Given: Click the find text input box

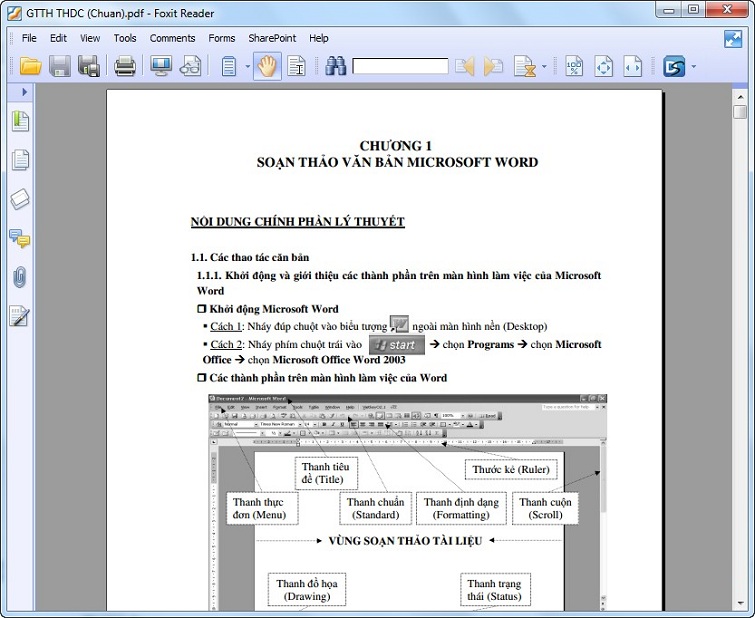Looking at the screenshot, I should pyautogui.click(x=400, y=67).
